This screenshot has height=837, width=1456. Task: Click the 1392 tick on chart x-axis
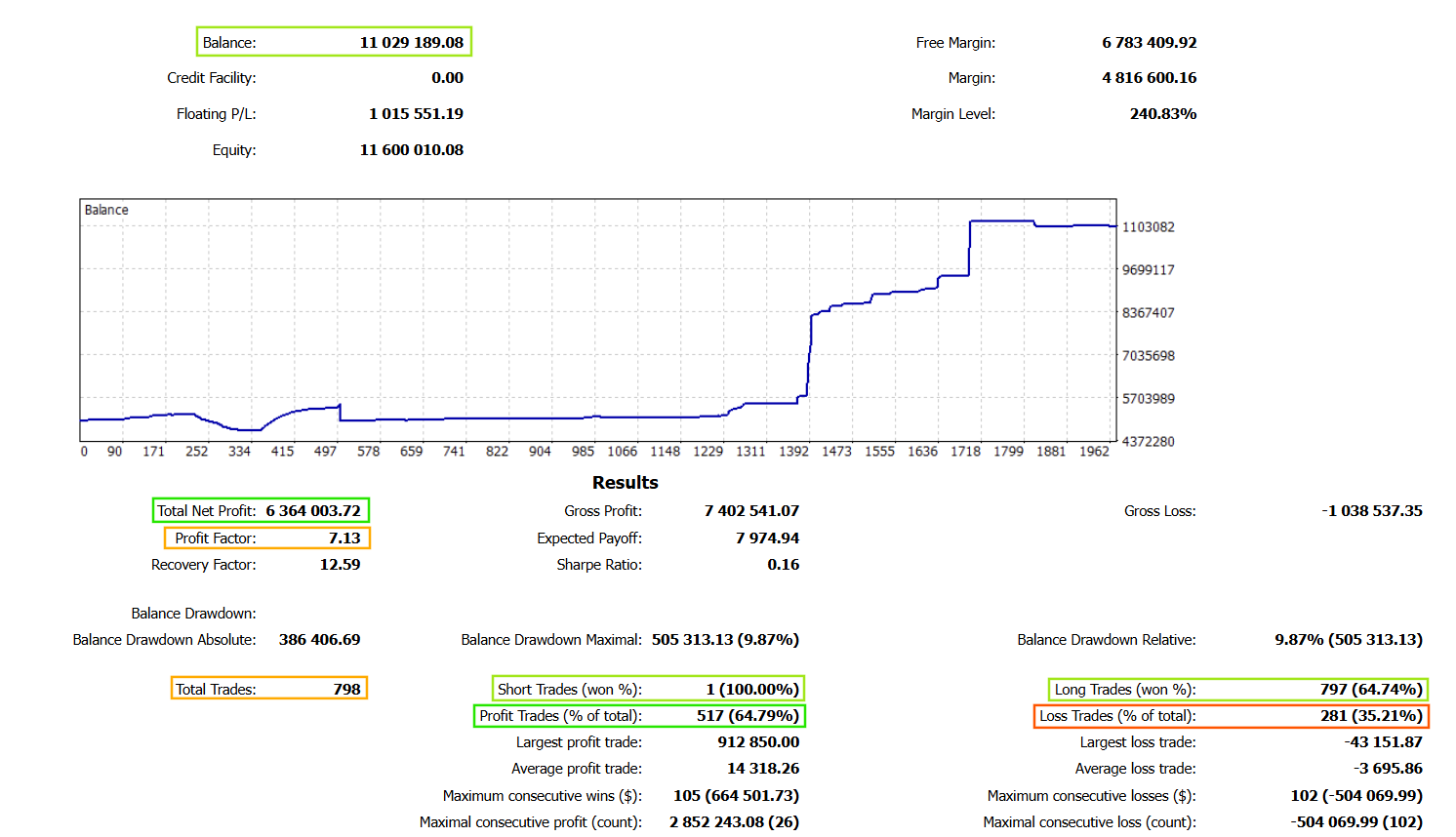(x=793, y=451)
